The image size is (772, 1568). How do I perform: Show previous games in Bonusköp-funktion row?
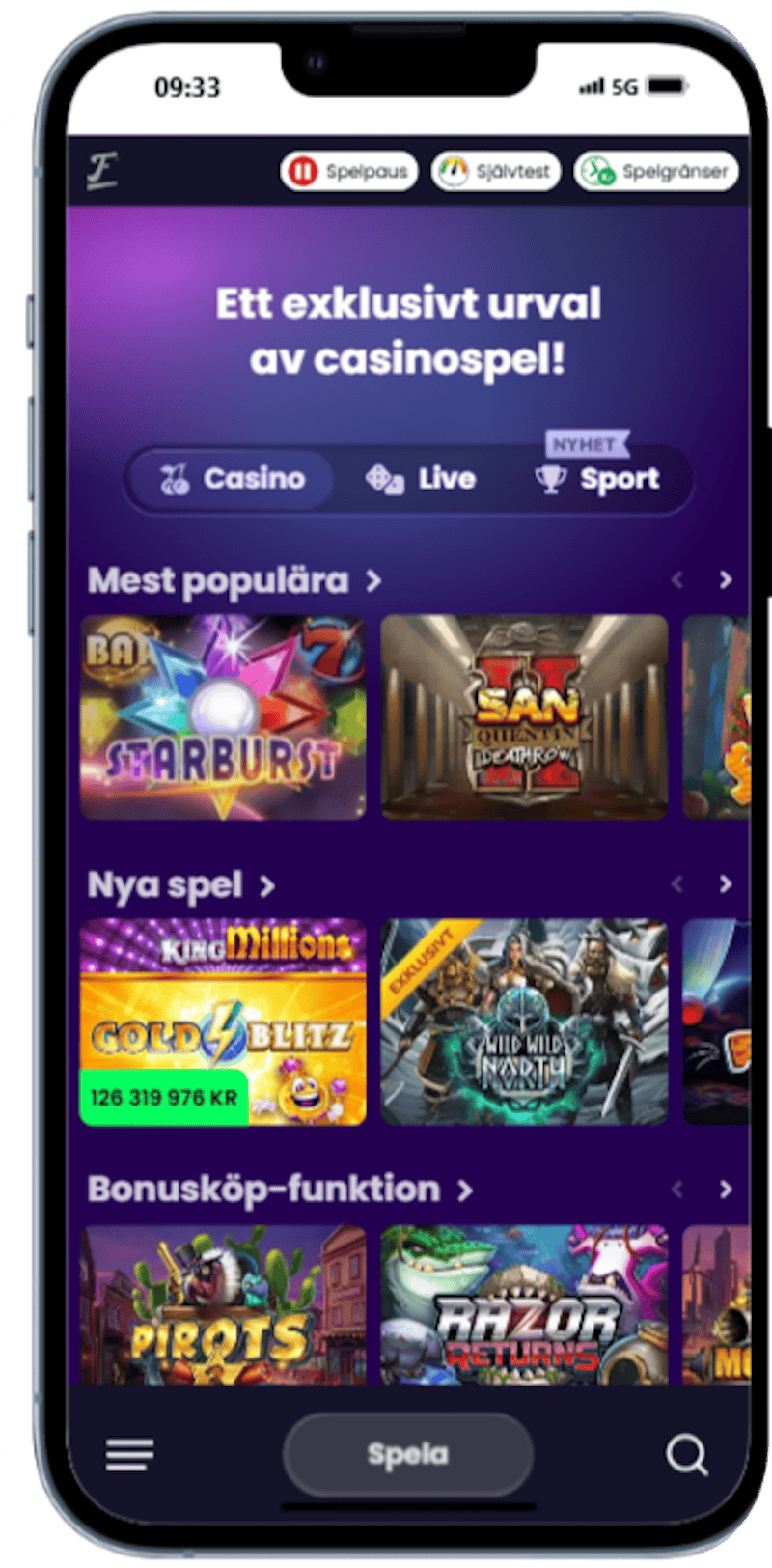pos(677,1190)
